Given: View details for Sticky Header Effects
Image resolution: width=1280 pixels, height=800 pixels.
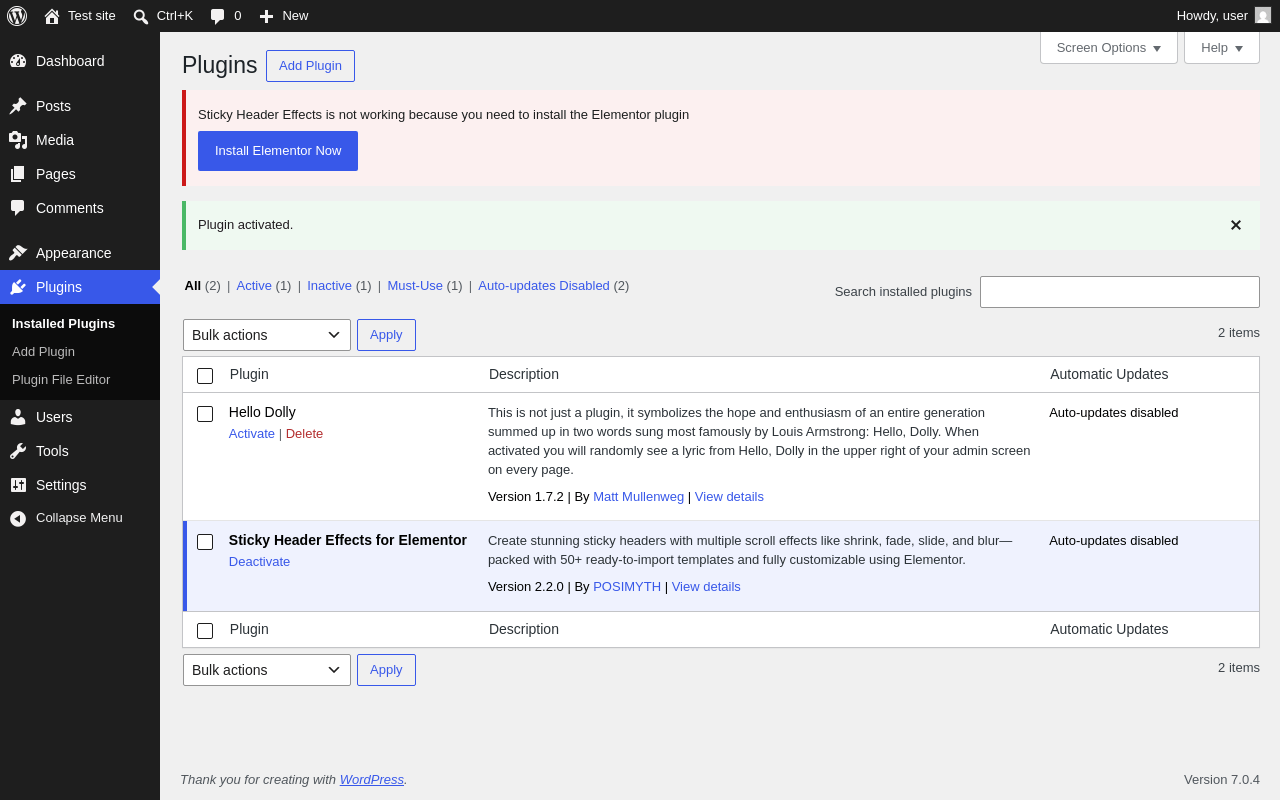Looking at the screenshot, I should (x=706, y=587).
